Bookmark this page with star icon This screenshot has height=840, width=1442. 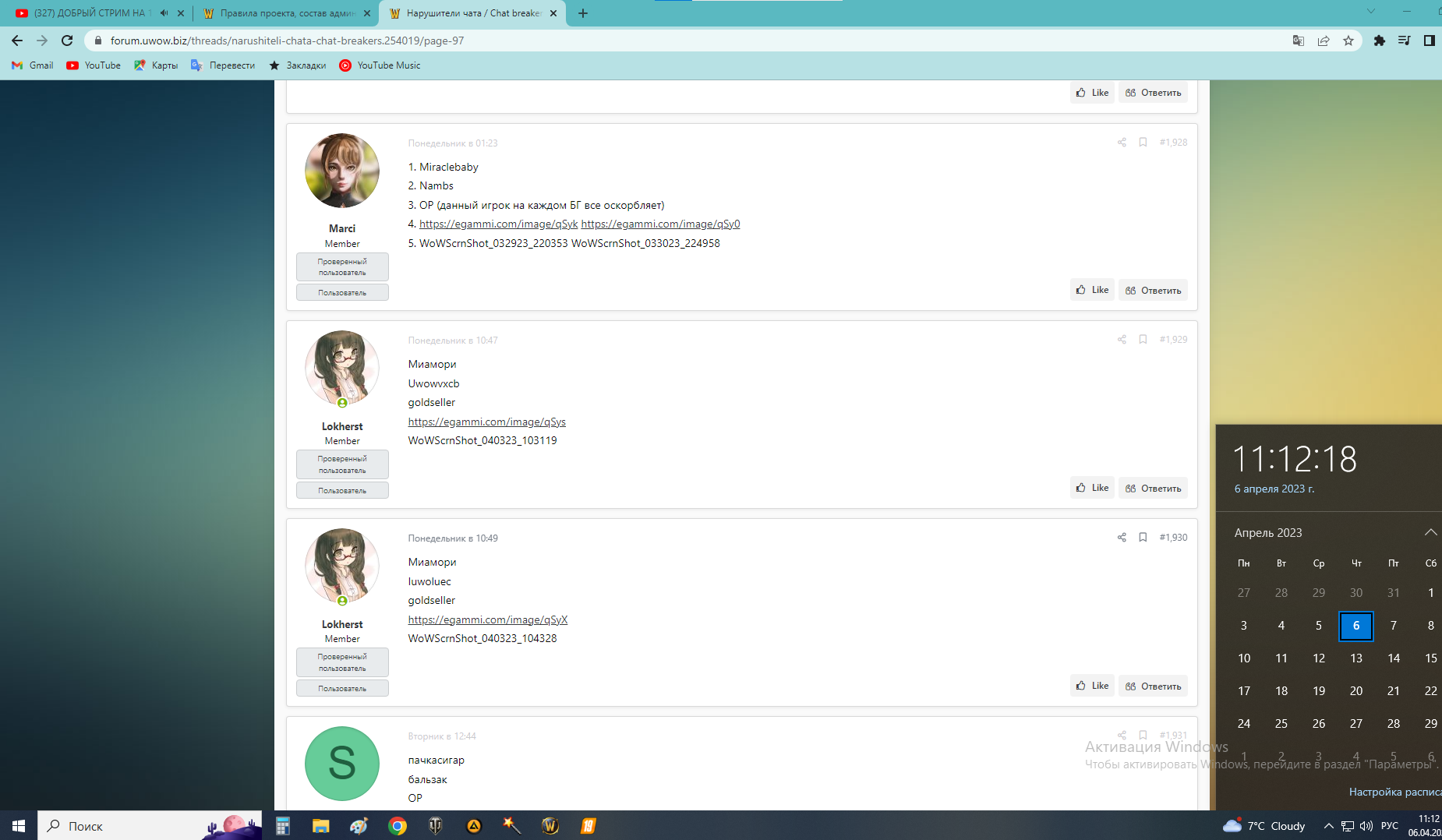point(1348,41)
